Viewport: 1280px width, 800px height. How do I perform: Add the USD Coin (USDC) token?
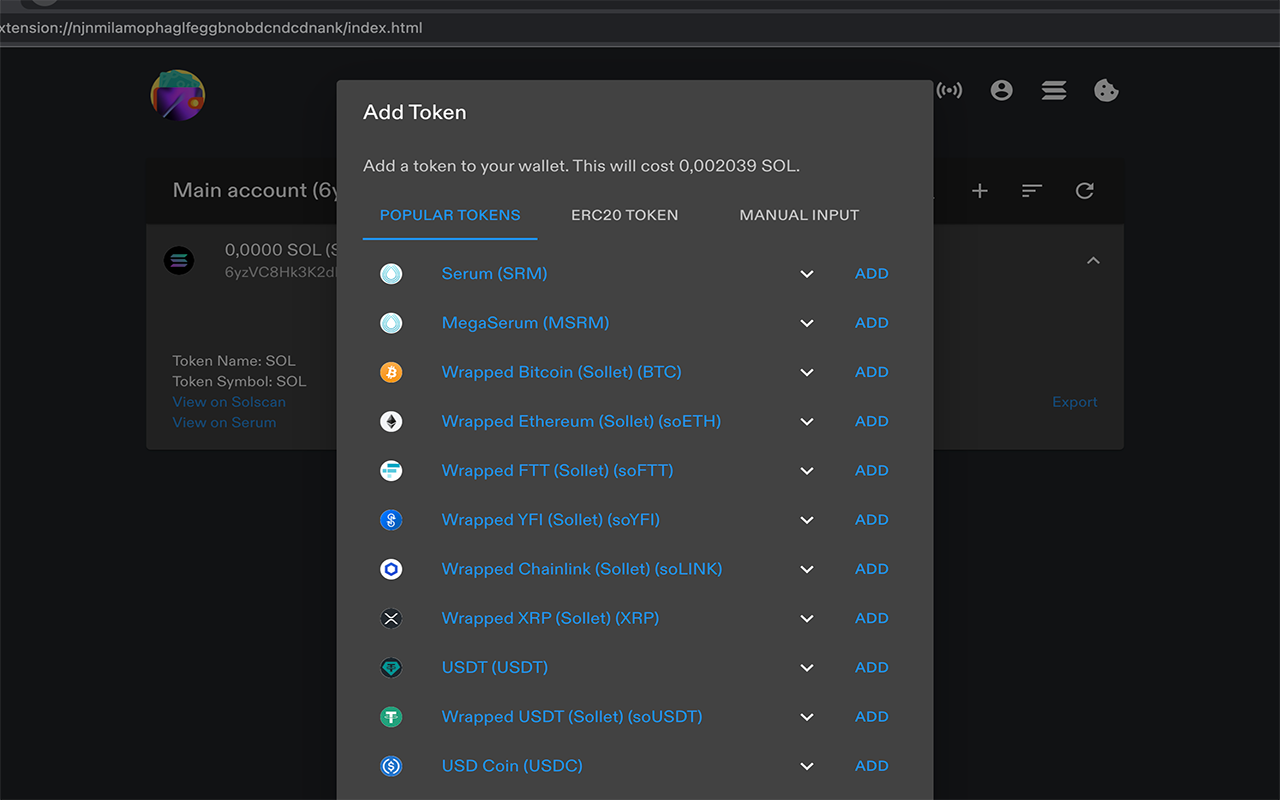872,766
